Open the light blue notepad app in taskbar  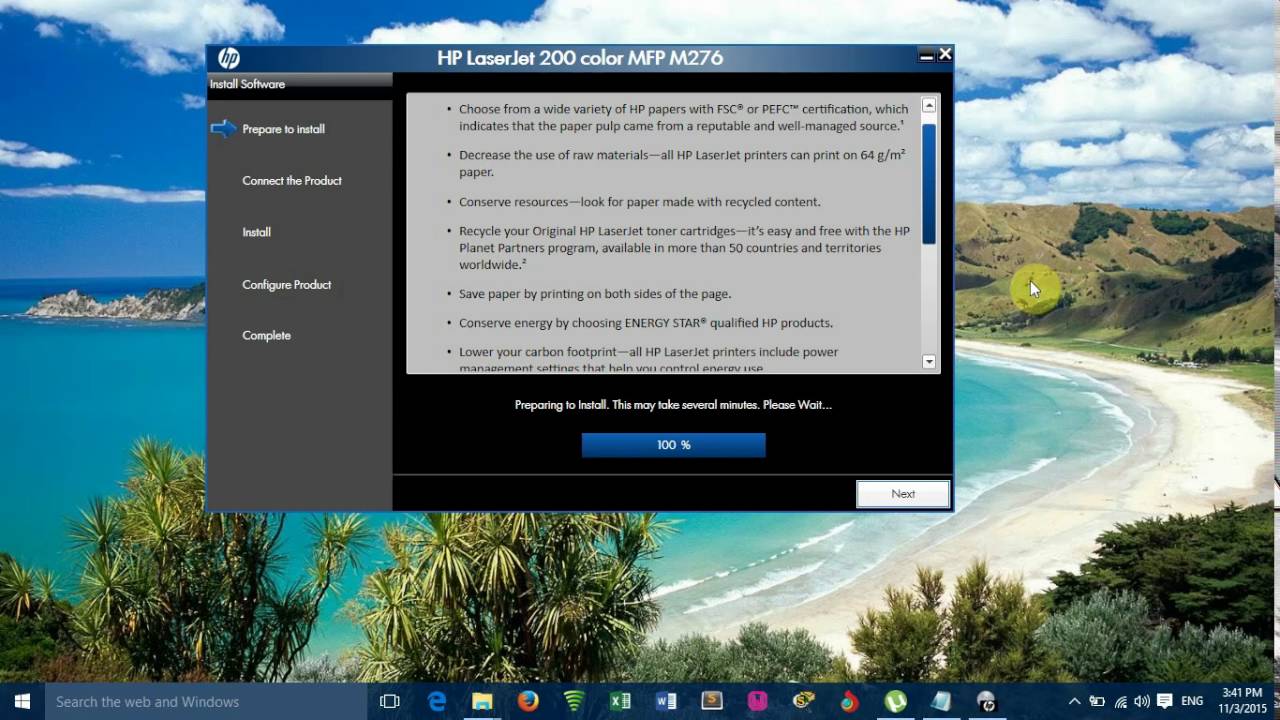click(941, 702)
